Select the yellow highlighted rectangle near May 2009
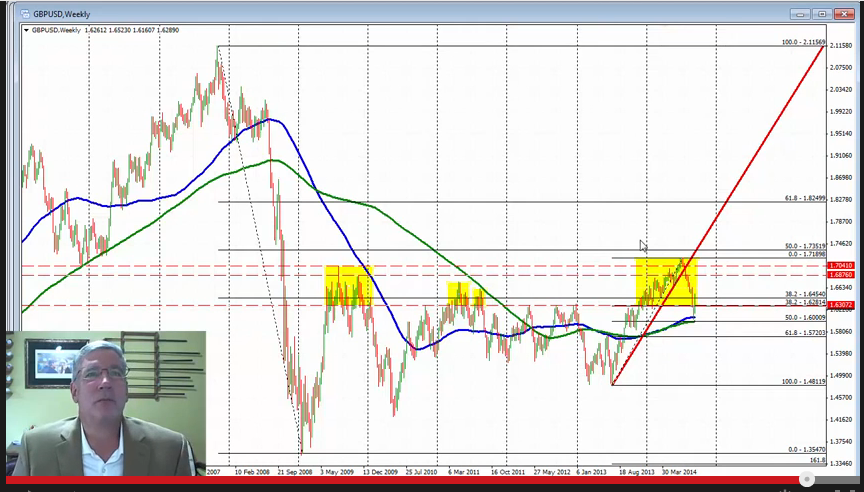The height and width of the screenshot is (492, 864). tap(349, 285)
